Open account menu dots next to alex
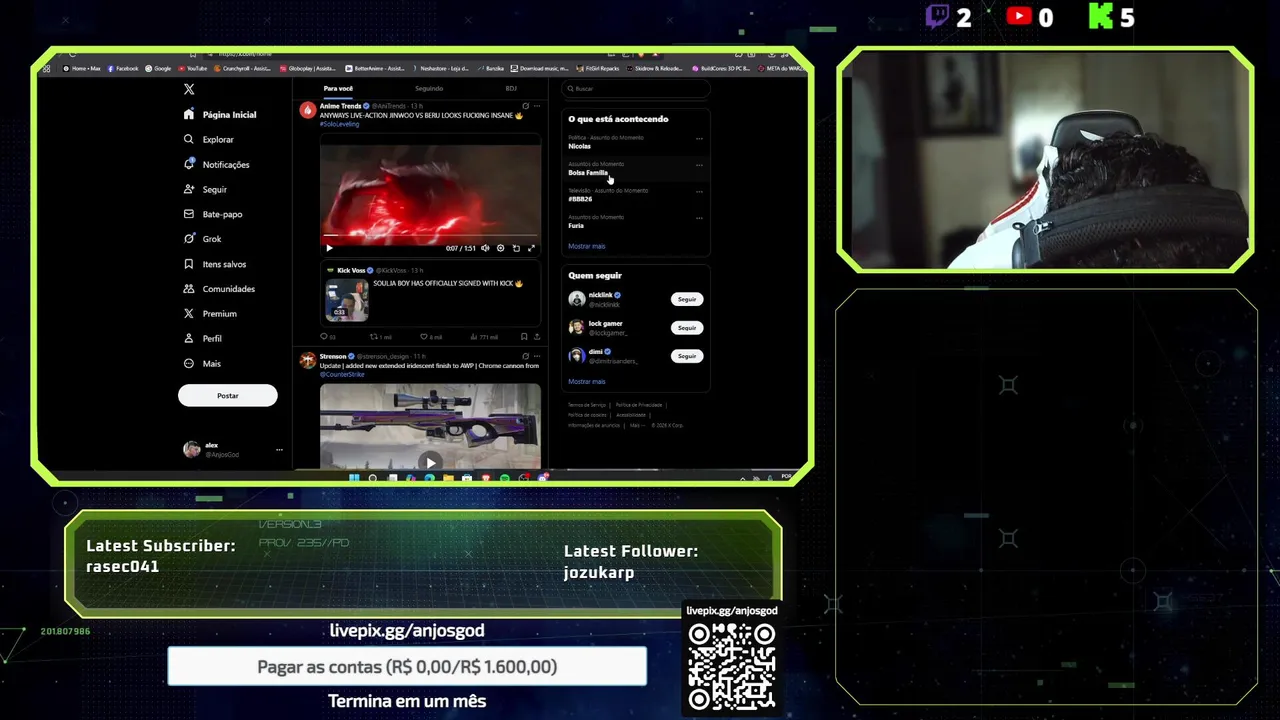The height and width of the screenshot is (720, 1280). click(279, 450)
